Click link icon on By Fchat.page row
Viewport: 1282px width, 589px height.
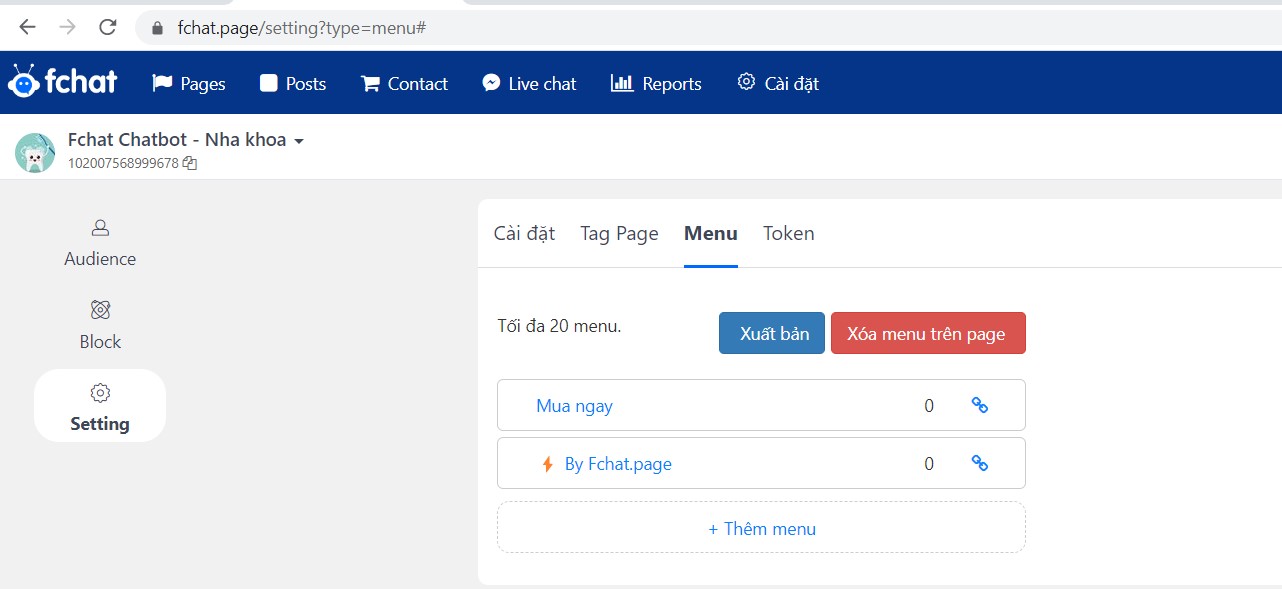pyautogui.click(x=980, y=463)
